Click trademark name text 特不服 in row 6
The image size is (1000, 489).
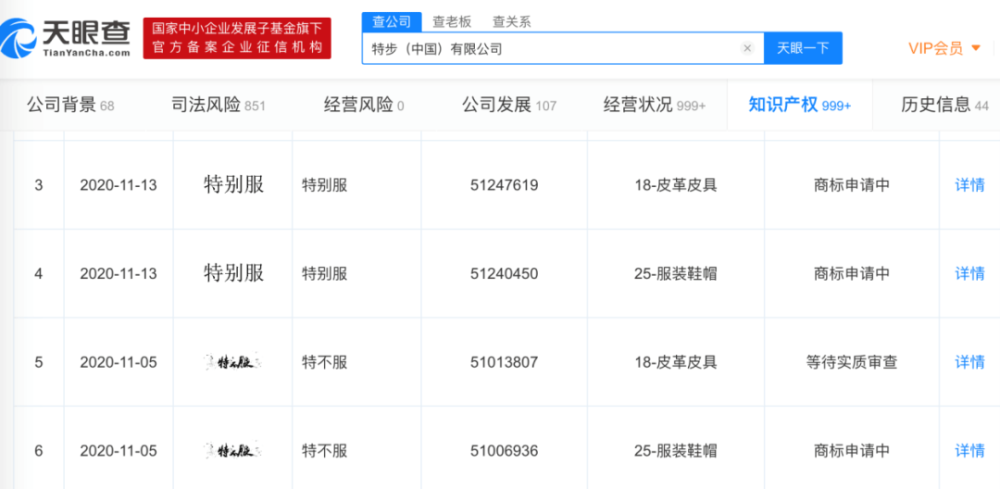325,451
